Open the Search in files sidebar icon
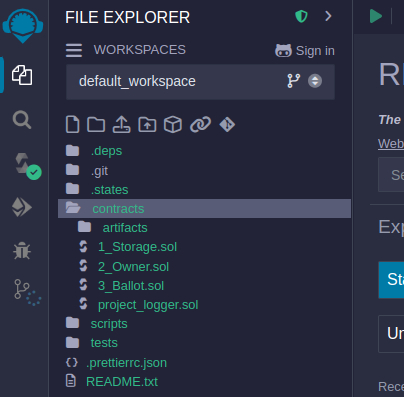The height and width of the screenshot is (397, 404). pyautogui.click(x=22, y=119)
